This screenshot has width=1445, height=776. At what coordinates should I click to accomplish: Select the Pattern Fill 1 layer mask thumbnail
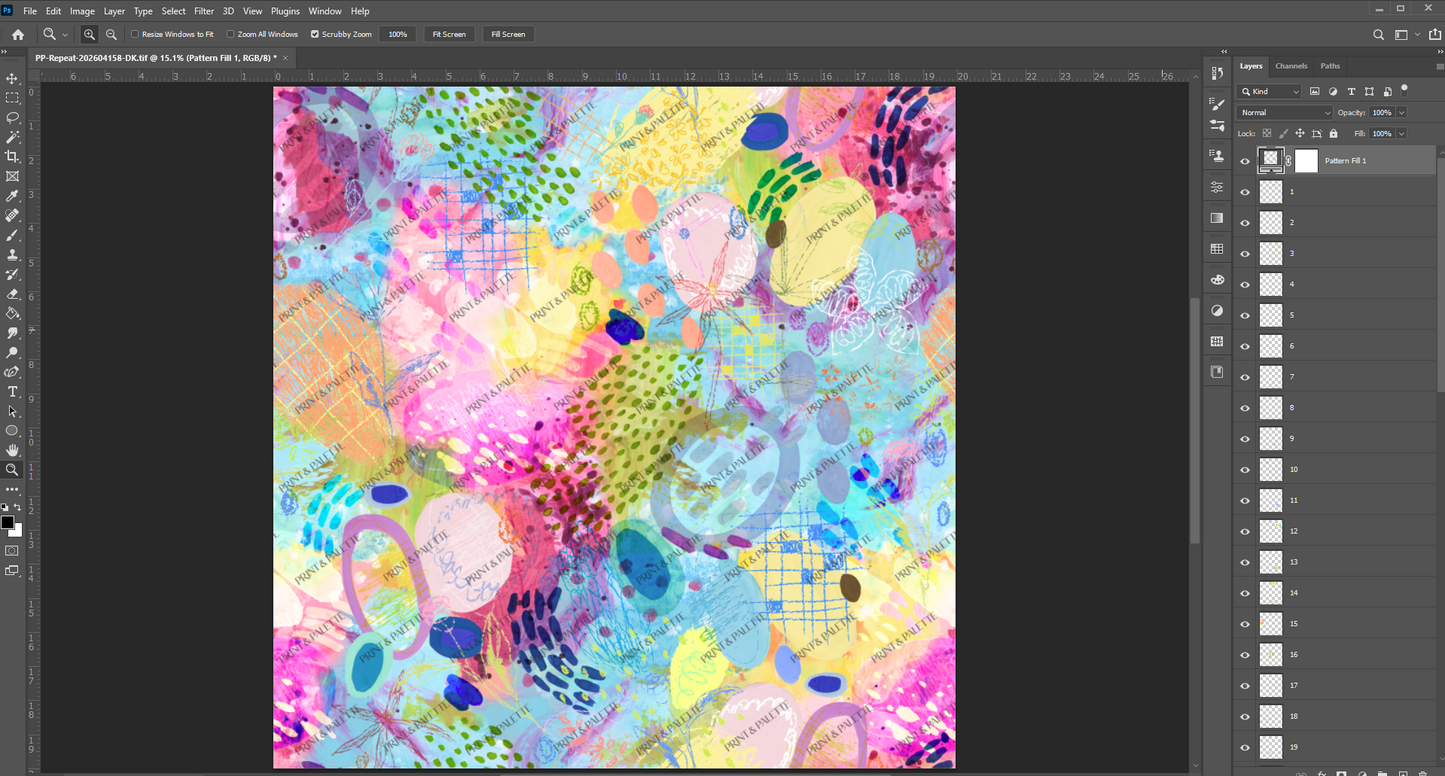[x=1306, y=160]
